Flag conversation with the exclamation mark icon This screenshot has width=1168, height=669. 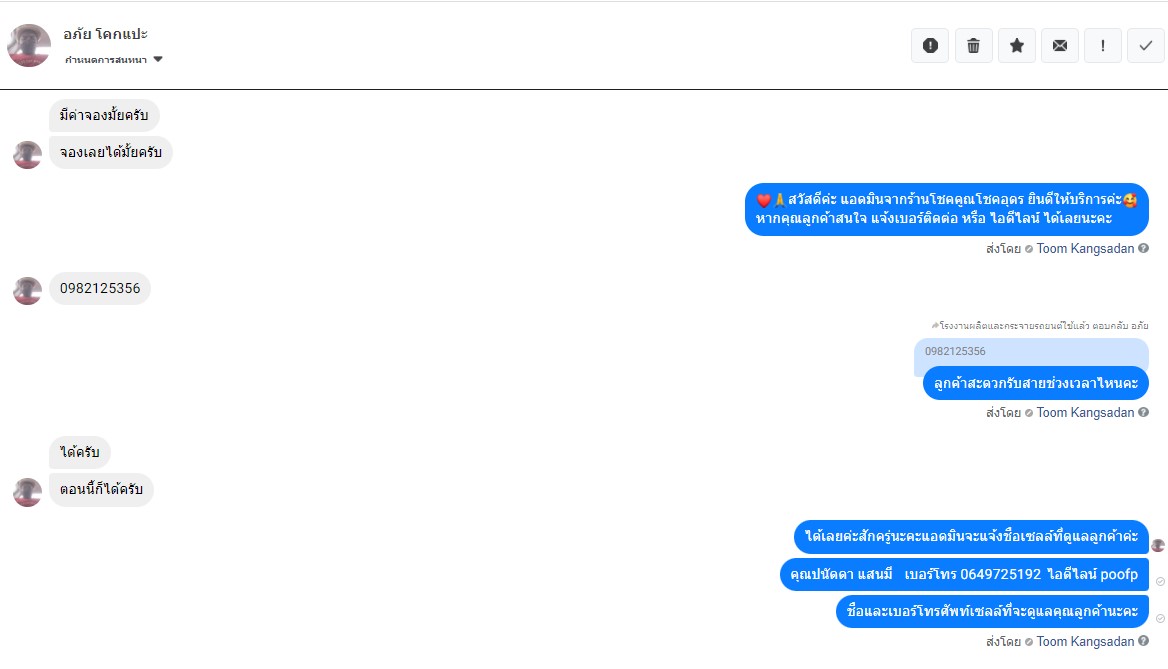[1102, 45]
